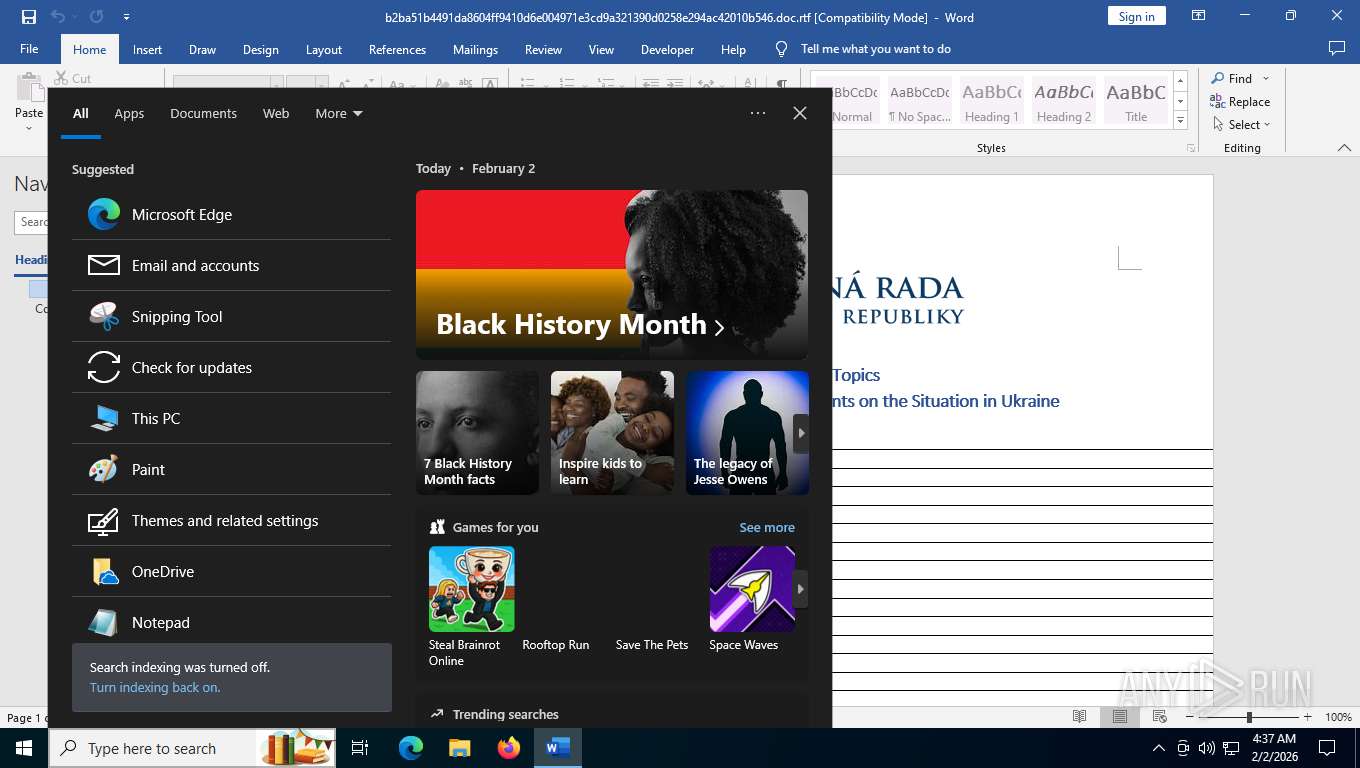This screenshot has height=768, width=1360.
Task: Click Windows Start button
Action: pos(24,748)
